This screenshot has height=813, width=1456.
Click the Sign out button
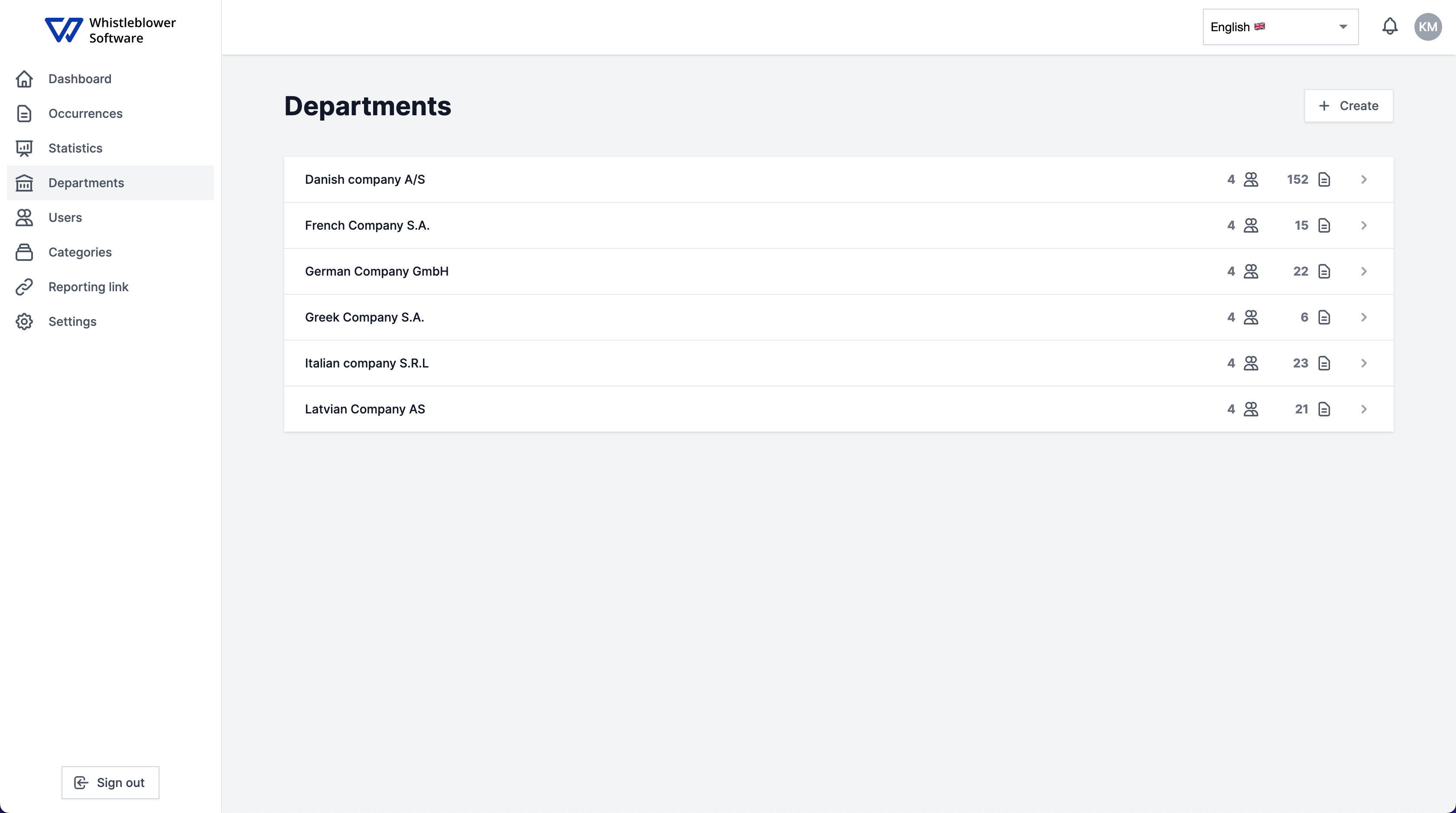pyautogui.click(x=110, y=783)
